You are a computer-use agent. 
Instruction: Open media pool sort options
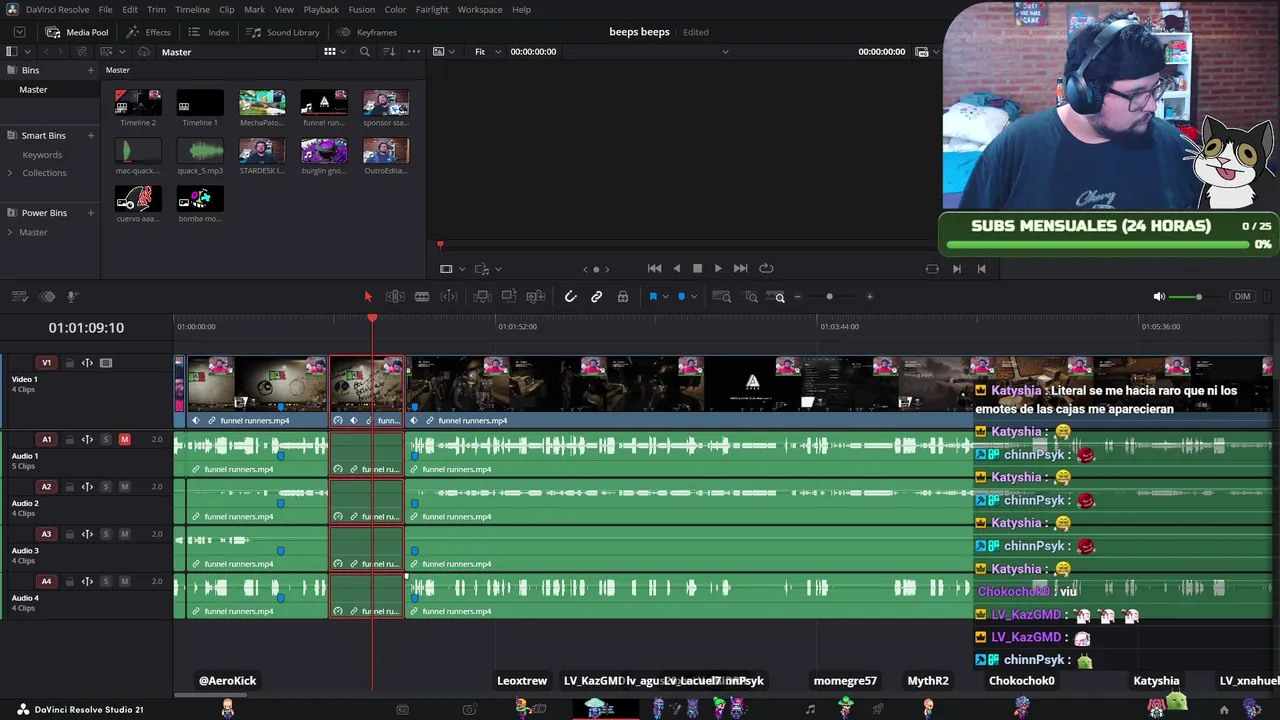pyautogui.click(x=389, y=52)
